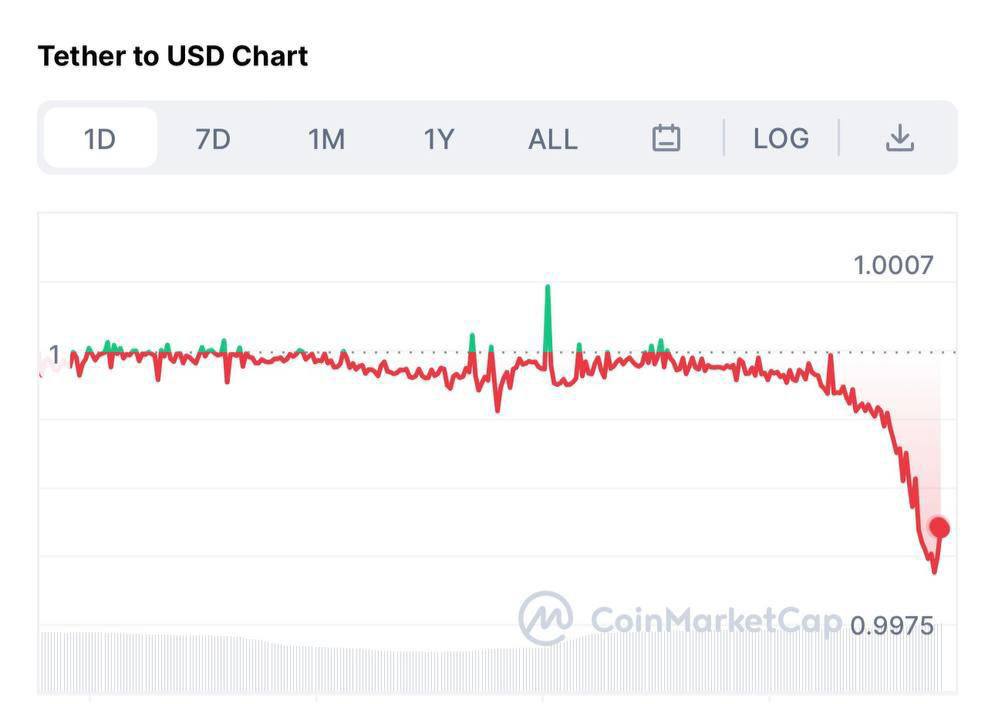Screen dimensions: 995x704
Task: Switch to the 7D time range
Action: click(213, 138)
